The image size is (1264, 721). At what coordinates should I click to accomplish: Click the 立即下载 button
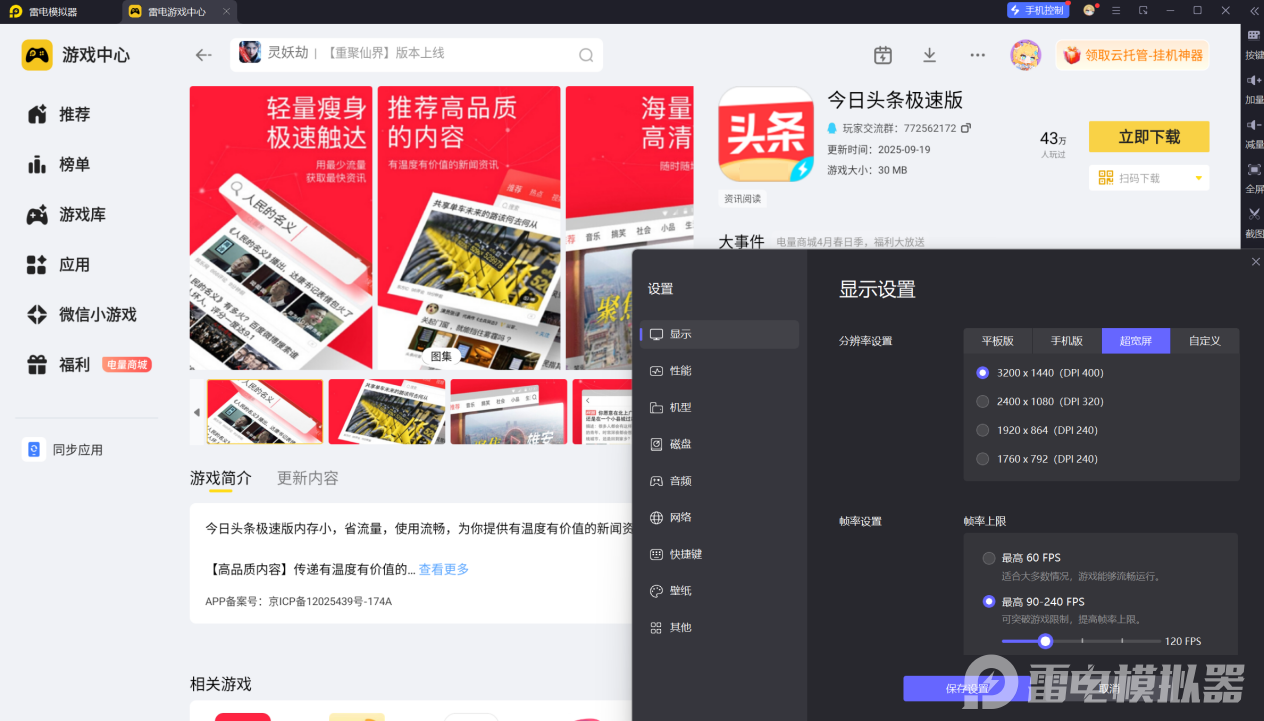[x=1148, y=137]
